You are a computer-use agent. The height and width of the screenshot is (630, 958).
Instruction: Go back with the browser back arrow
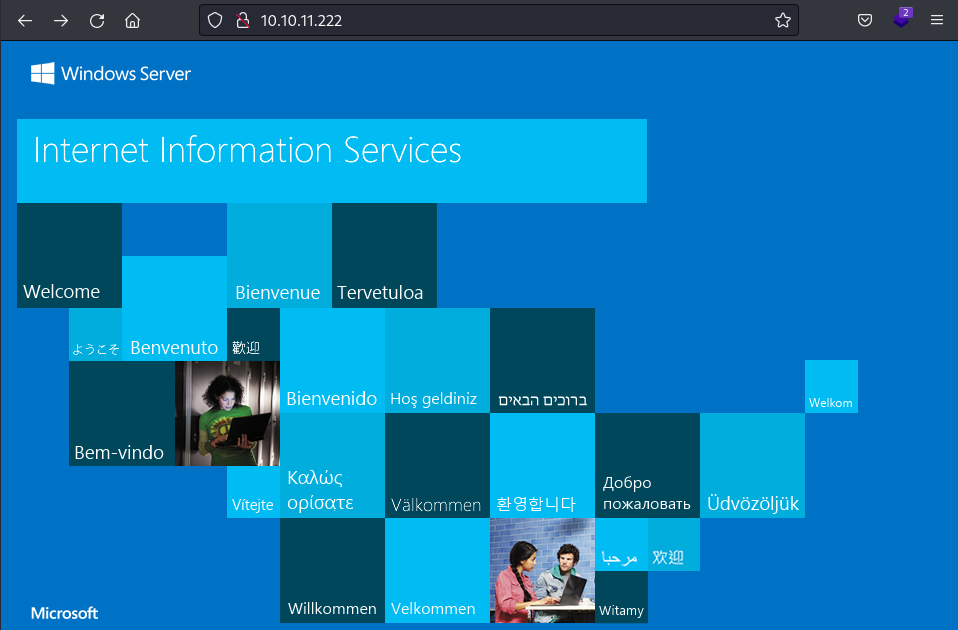[25, 21]
